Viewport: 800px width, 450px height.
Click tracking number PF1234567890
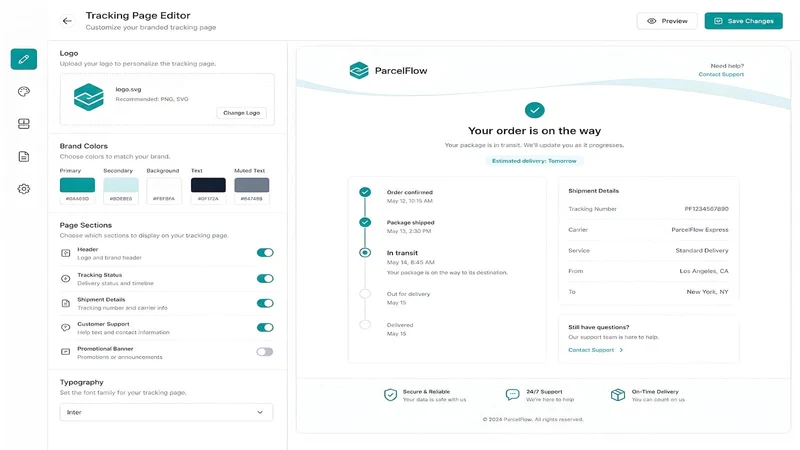(706, 209)
